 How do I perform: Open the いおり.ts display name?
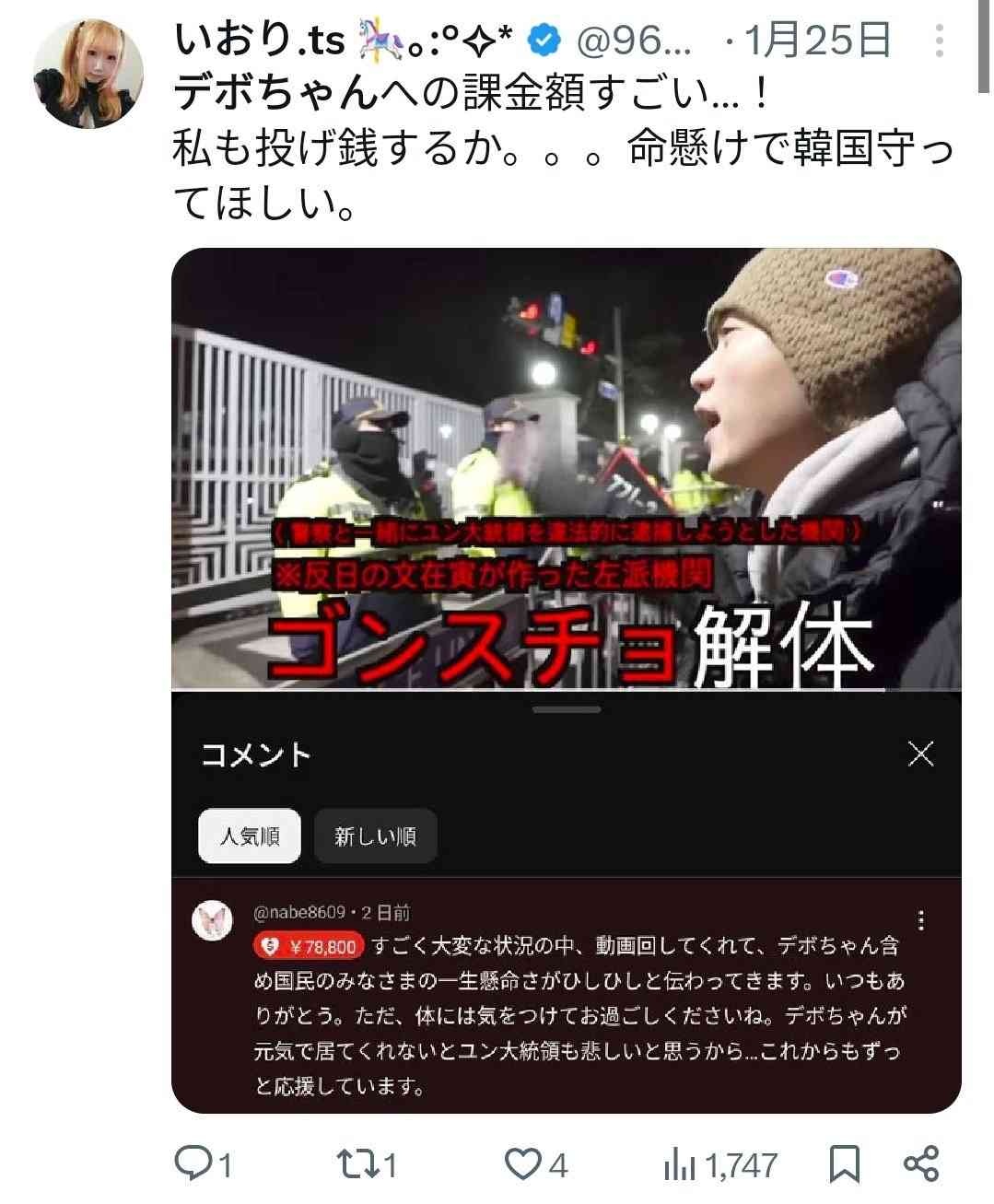[259, 41]
